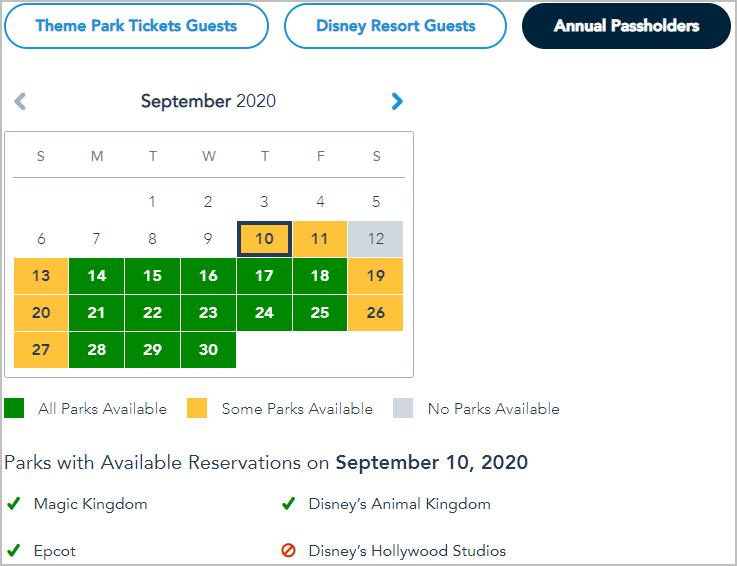Select the Annual Passholders tab
This screenshot has width=737, height=566.
pyautogui.click(x=627, y=26)
